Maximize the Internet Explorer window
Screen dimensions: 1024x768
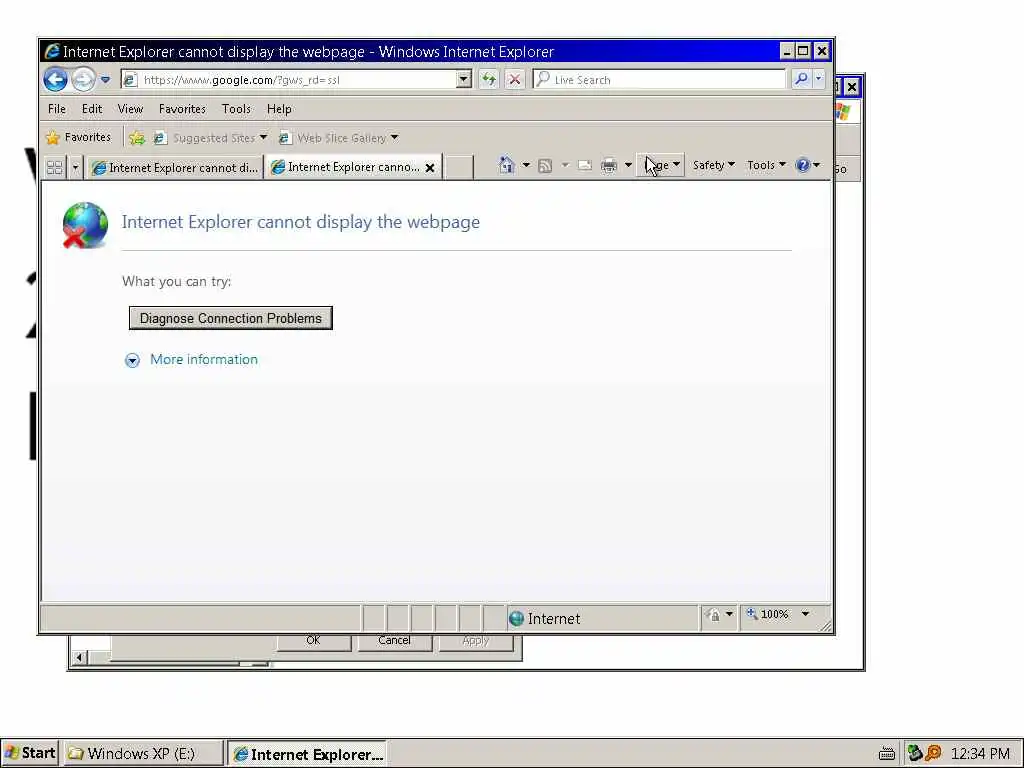click(804, 51)
